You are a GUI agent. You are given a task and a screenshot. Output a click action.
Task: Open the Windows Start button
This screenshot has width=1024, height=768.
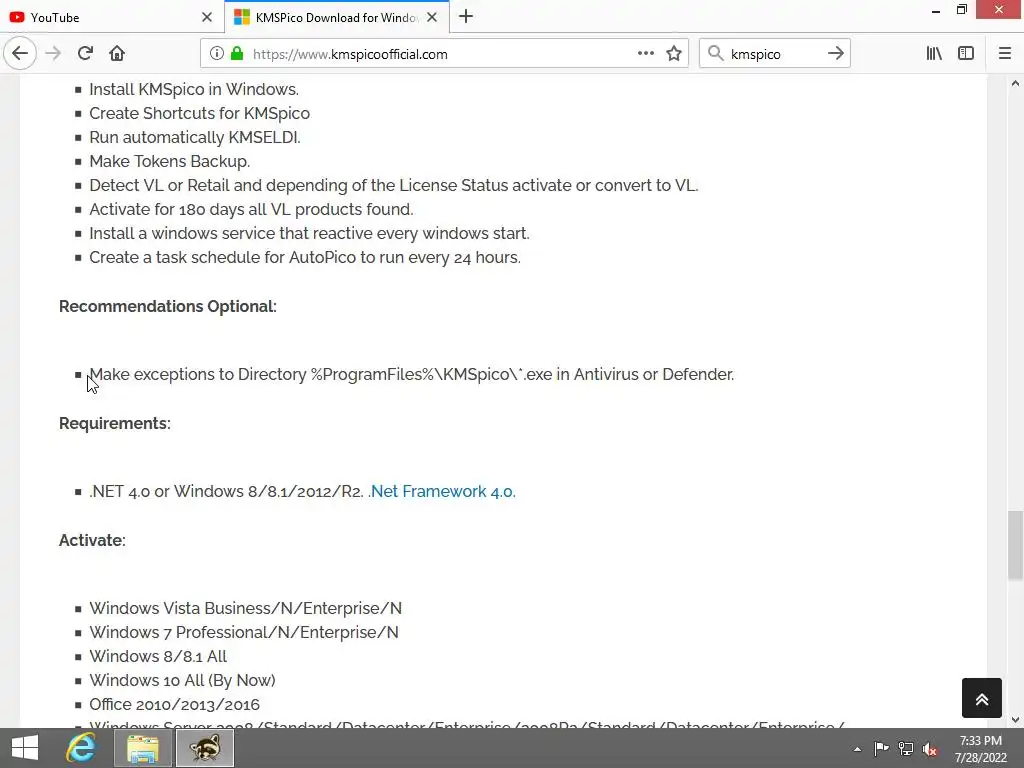click(x=25, y=748)
